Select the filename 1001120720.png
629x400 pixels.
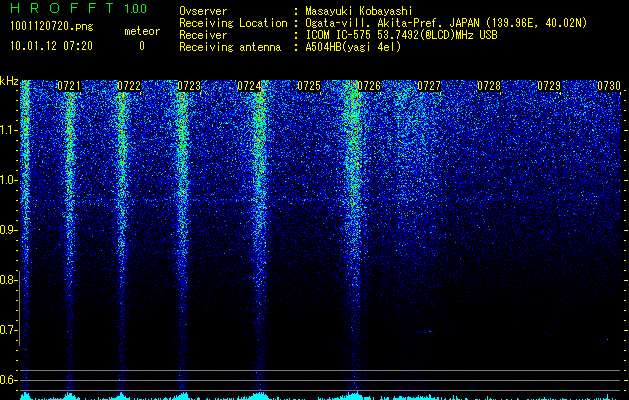(51, 27)
